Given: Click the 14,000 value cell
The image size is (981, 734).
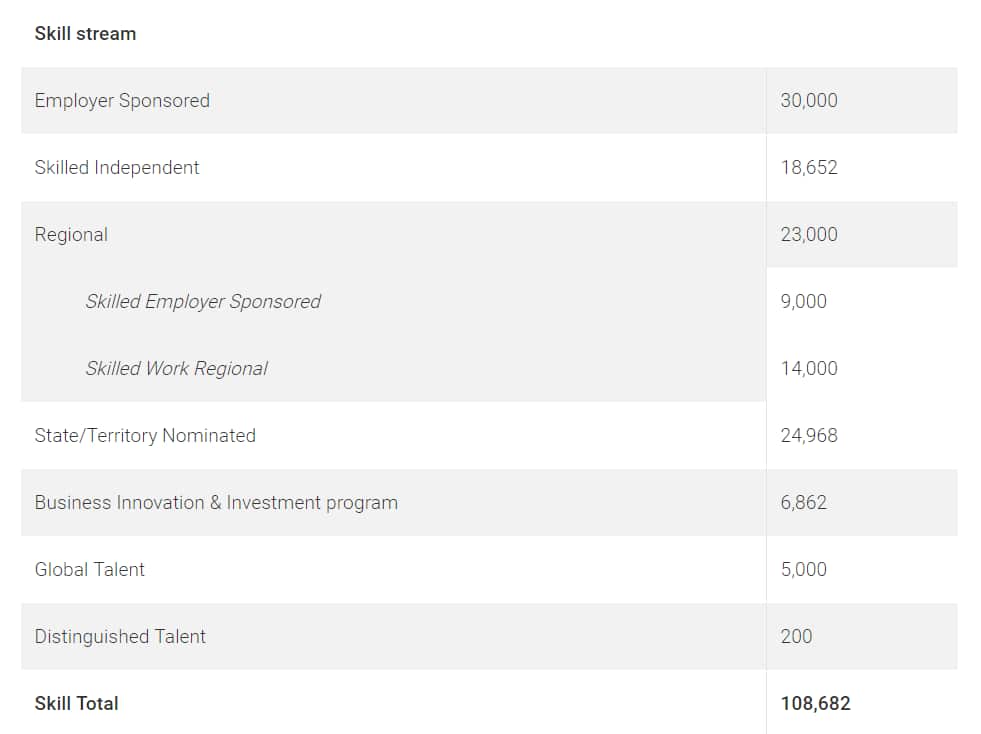Looking at the screenshot, I should [809, 369].
